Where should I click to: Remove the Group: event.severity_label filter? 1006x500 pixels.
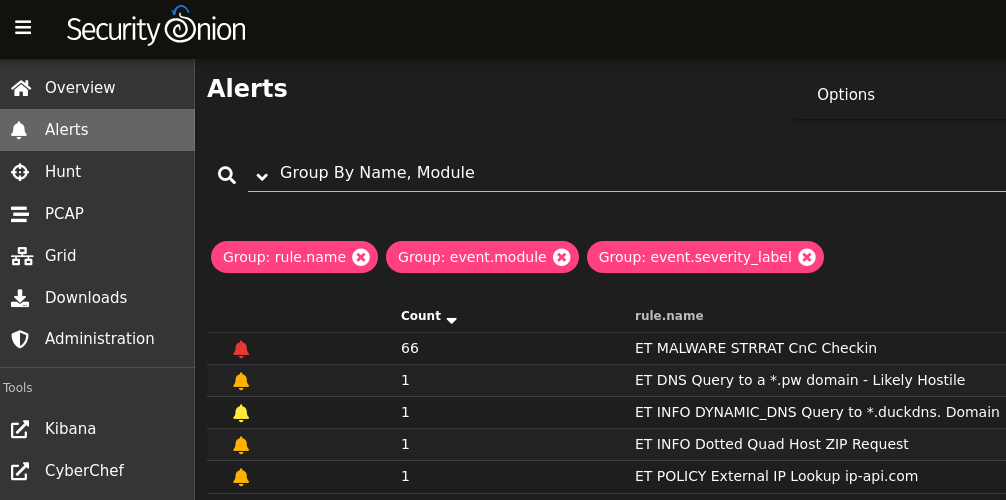[807, 257]
